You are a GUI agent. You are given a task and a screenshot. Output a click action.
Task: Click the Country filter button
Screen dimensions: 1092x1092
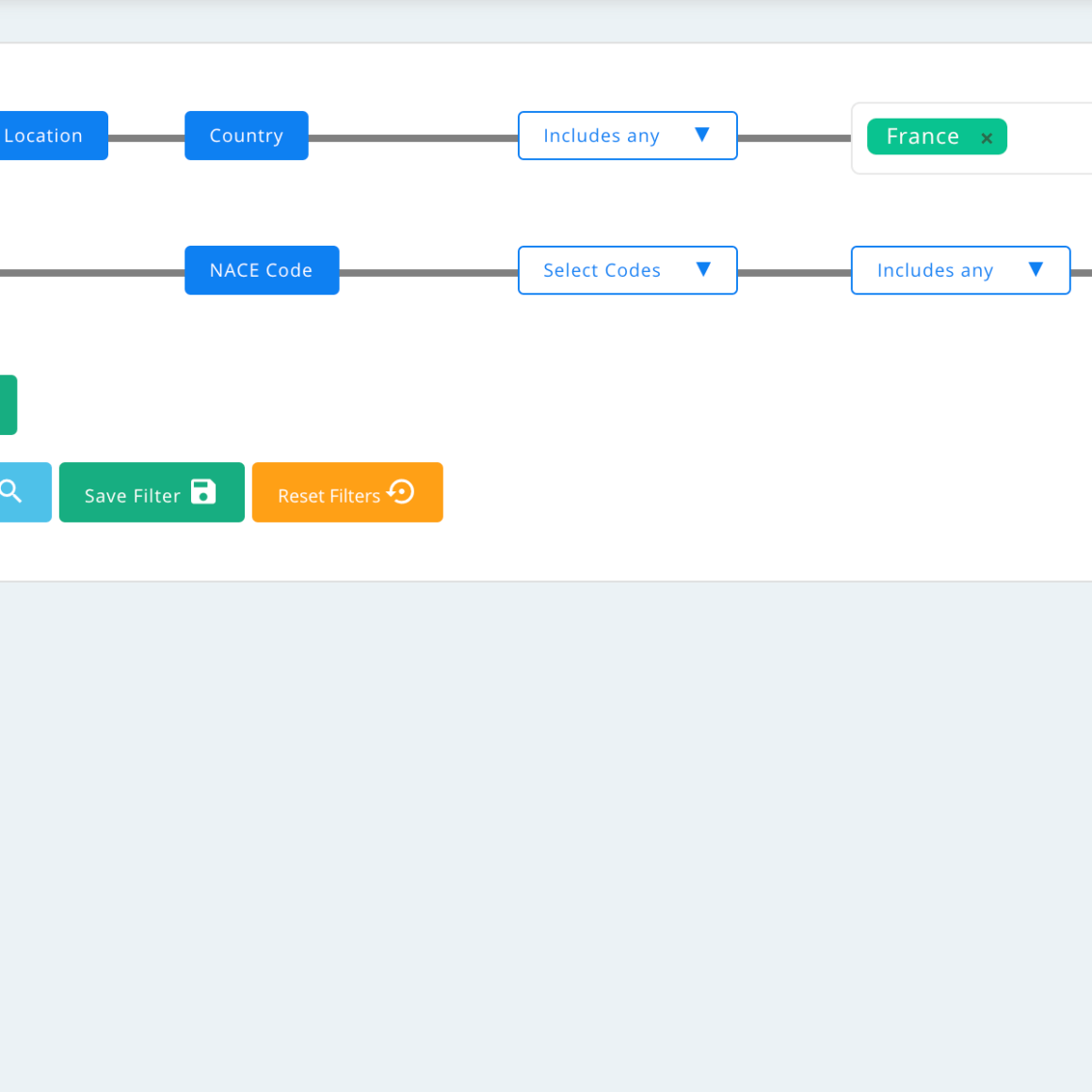[247, 136]
